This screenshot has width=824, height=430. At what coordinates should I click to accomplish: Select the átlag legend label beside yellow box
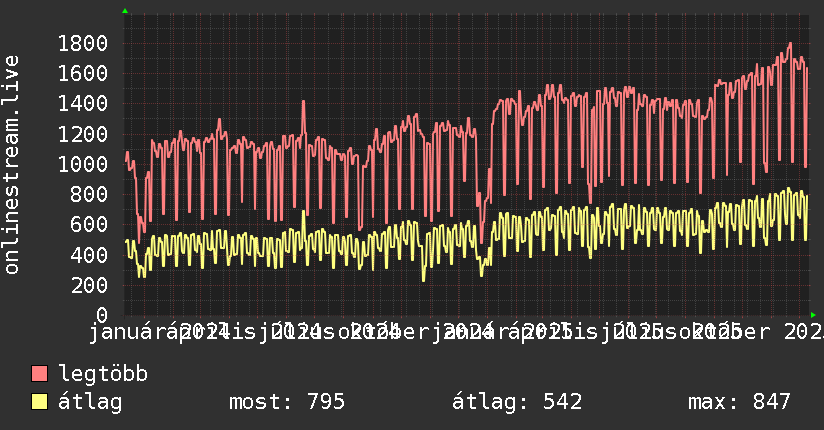point(90,402)
